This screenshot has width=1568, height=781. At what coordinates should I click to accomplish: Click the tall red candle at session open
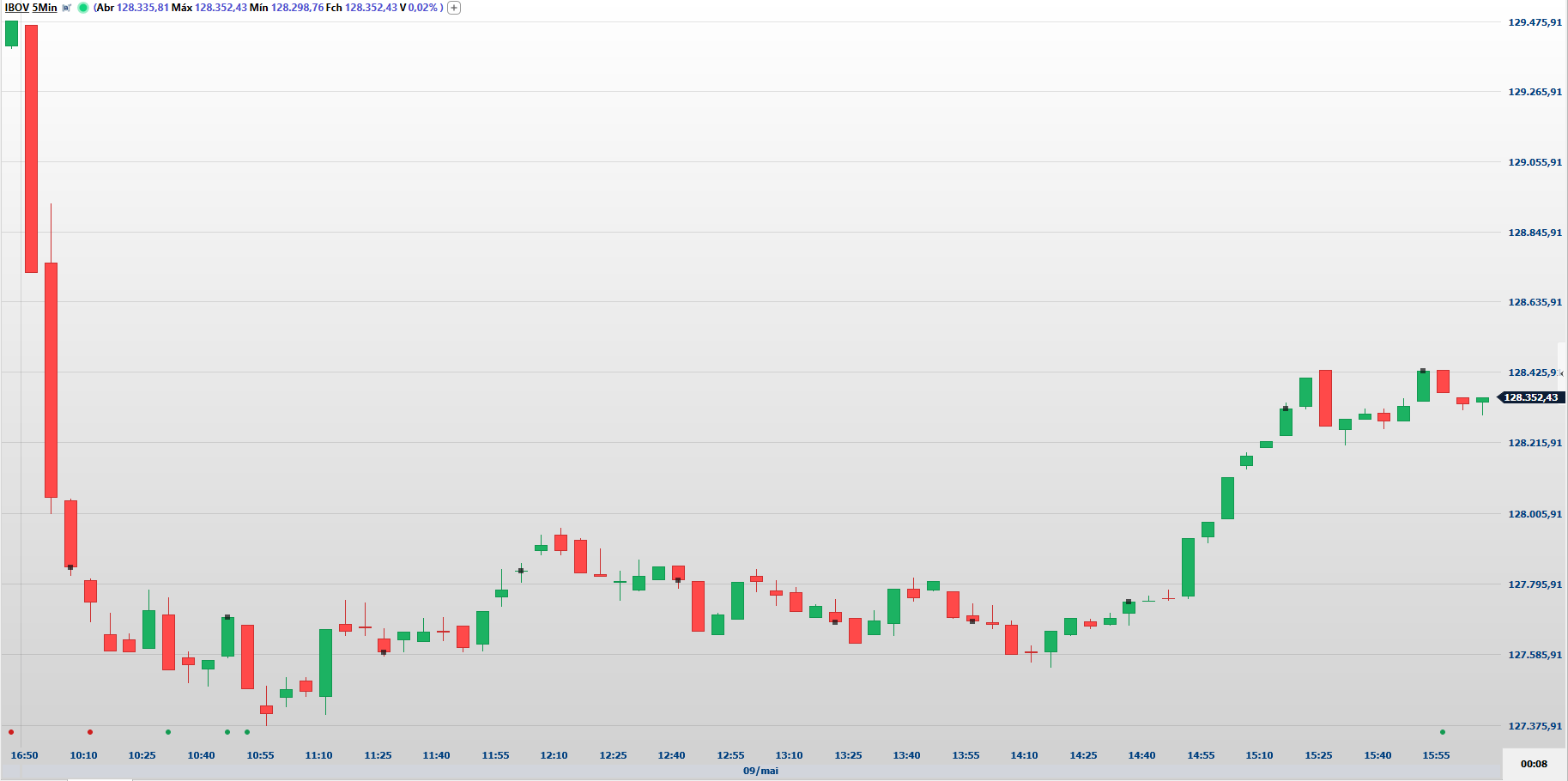point(31,148)
